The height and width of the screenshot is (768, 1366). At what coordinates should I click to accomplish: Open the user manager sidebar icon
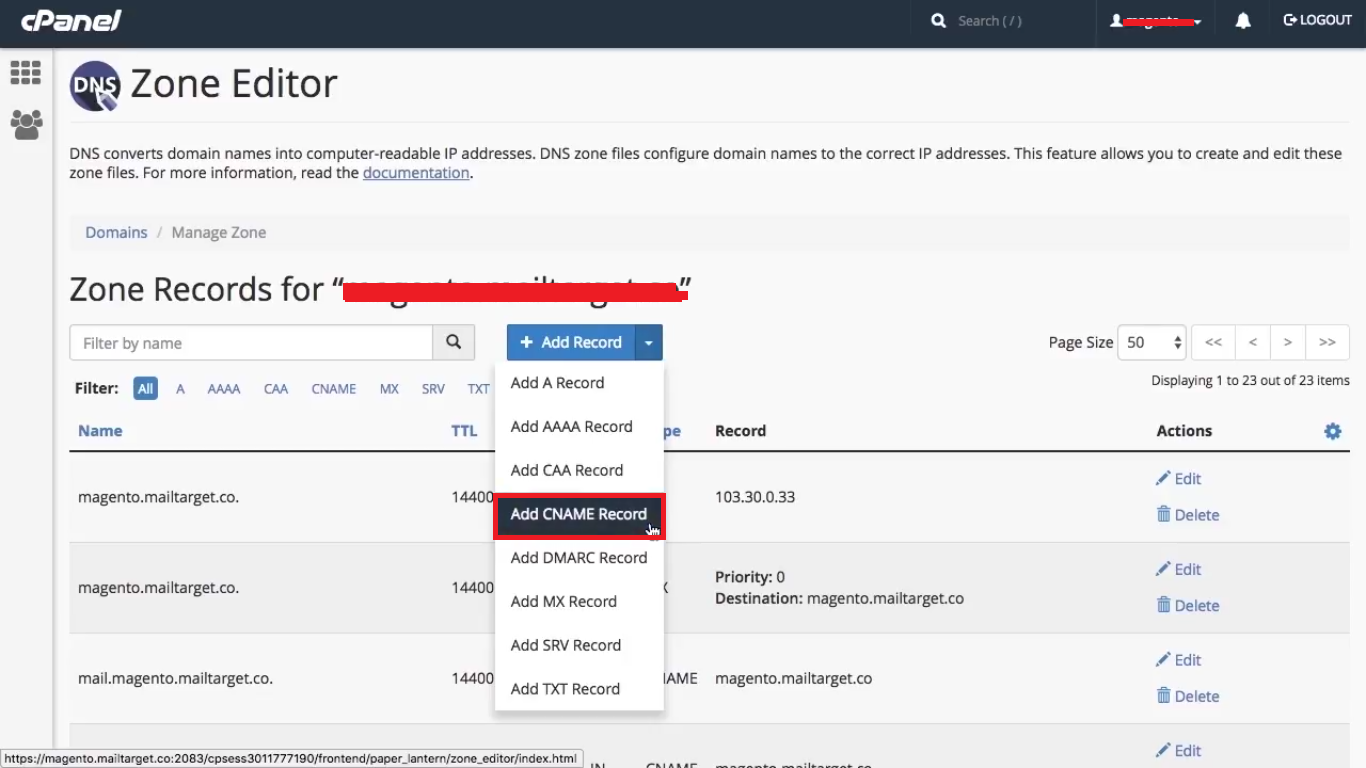click(26, 124)
